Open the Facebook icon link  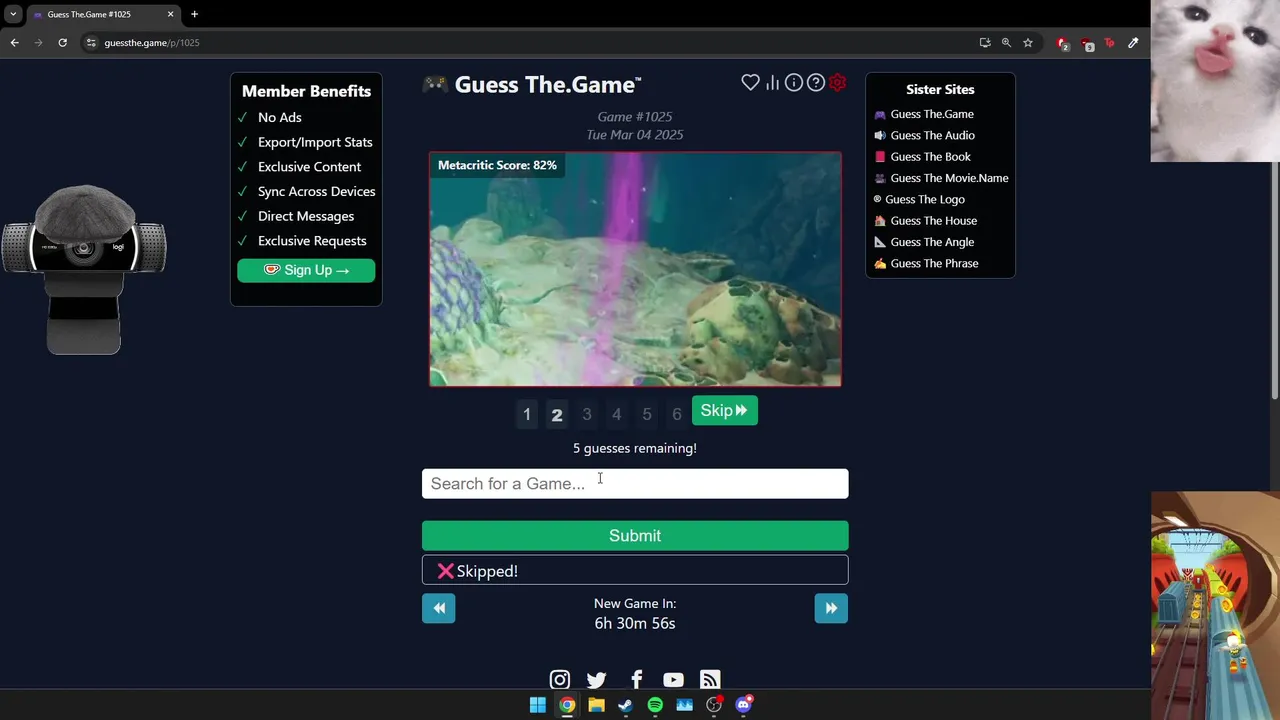(636, 680)
